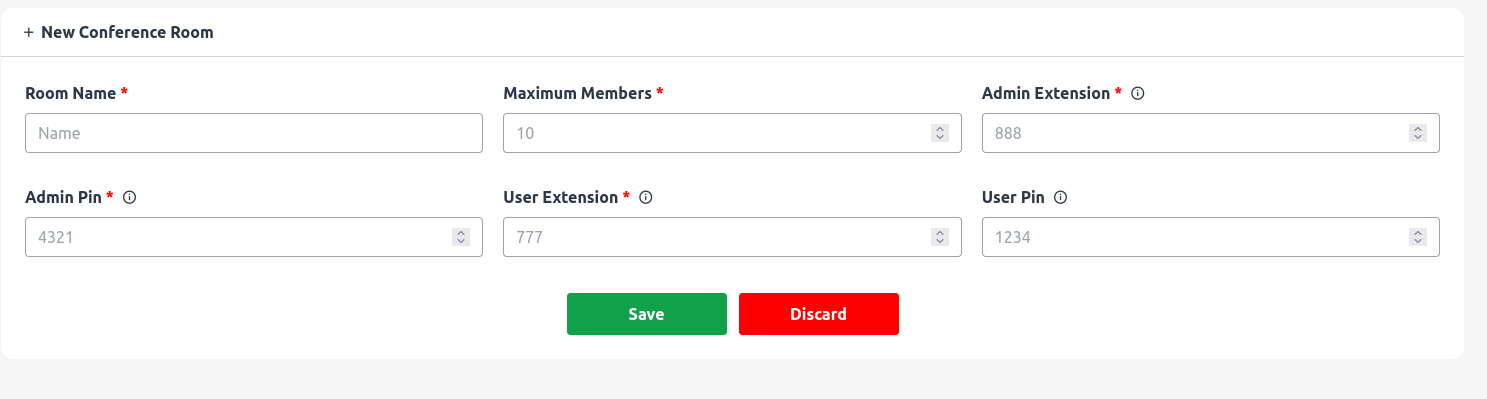Click the User Pin spinner arrows
This screenshot has width=1487, height=399.
point(1417,237)
